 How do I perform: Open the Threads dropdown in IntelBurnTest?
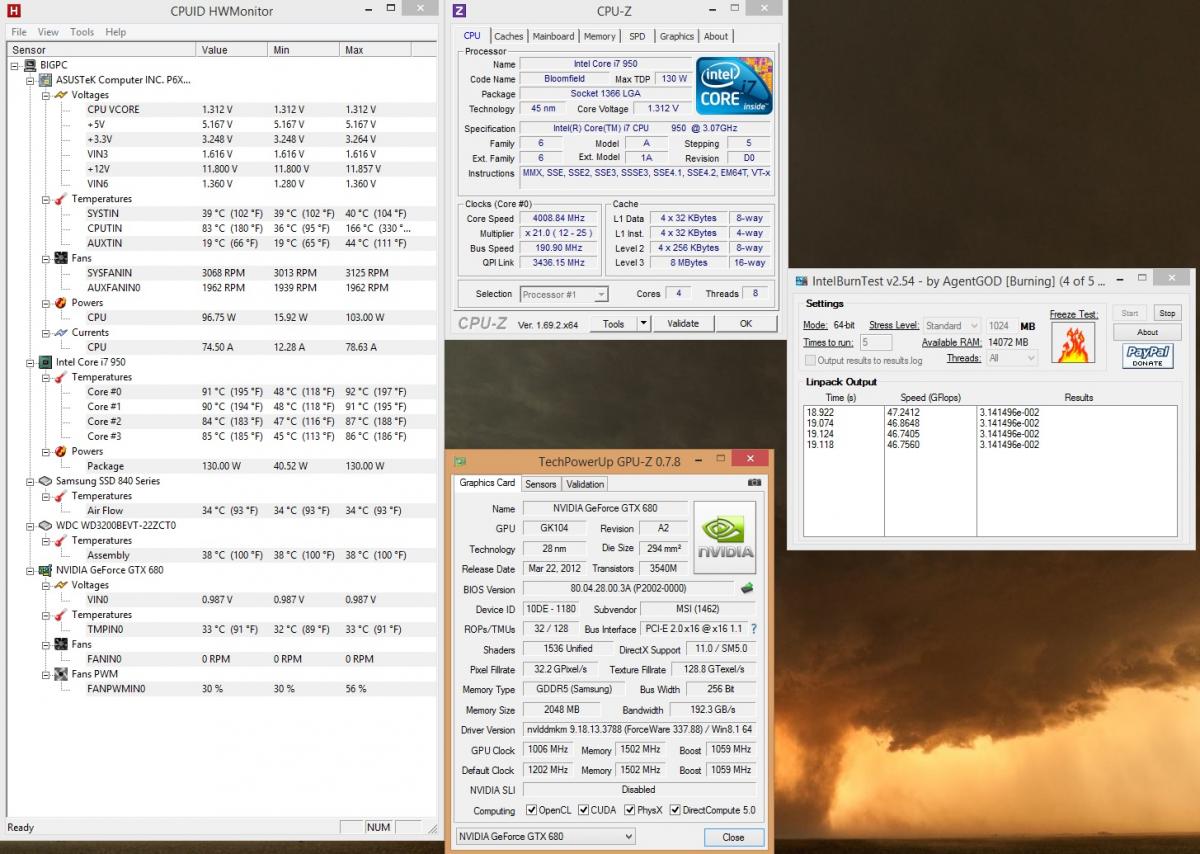click(x=1011, y=358)
